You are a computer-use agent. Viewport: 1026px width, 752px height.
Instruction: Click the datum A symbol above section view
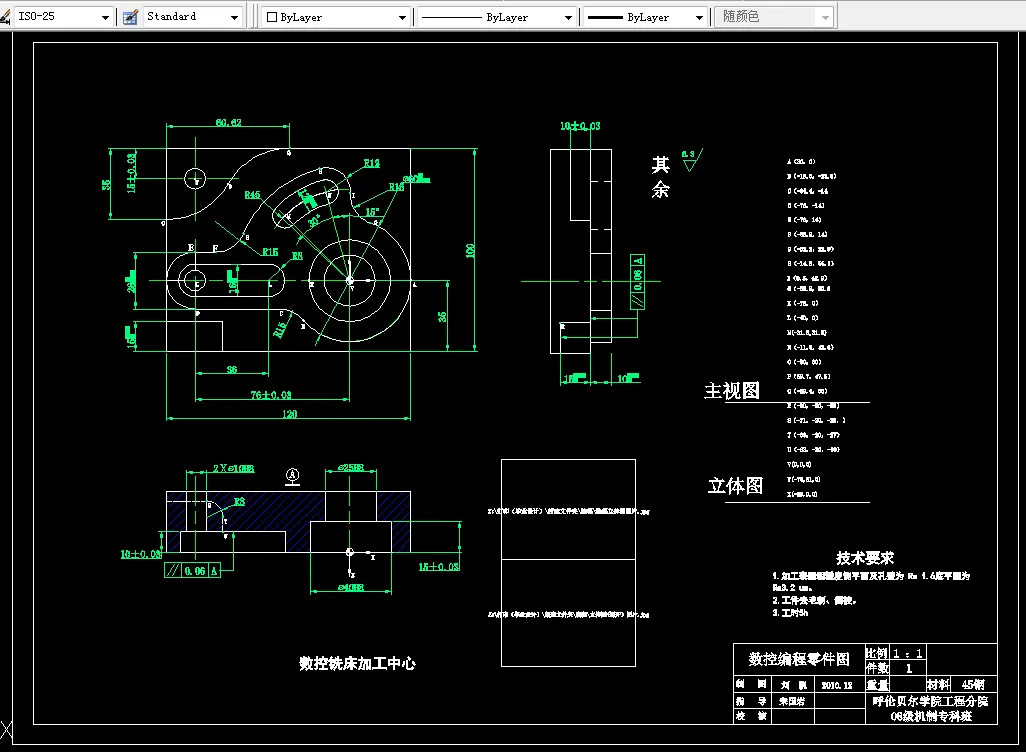point(292,476)
